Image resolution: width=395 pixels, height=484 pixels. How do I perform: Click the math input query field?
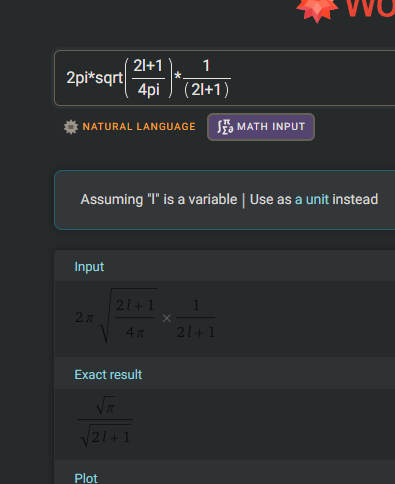(225, 78)
